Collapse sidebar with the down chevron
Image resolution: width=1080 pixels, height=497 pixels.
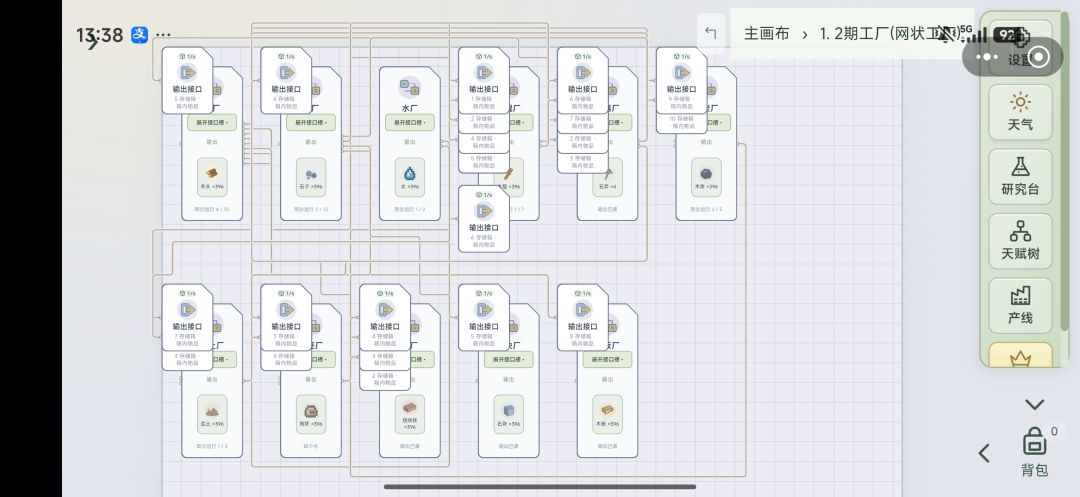tap(1034, 404)
